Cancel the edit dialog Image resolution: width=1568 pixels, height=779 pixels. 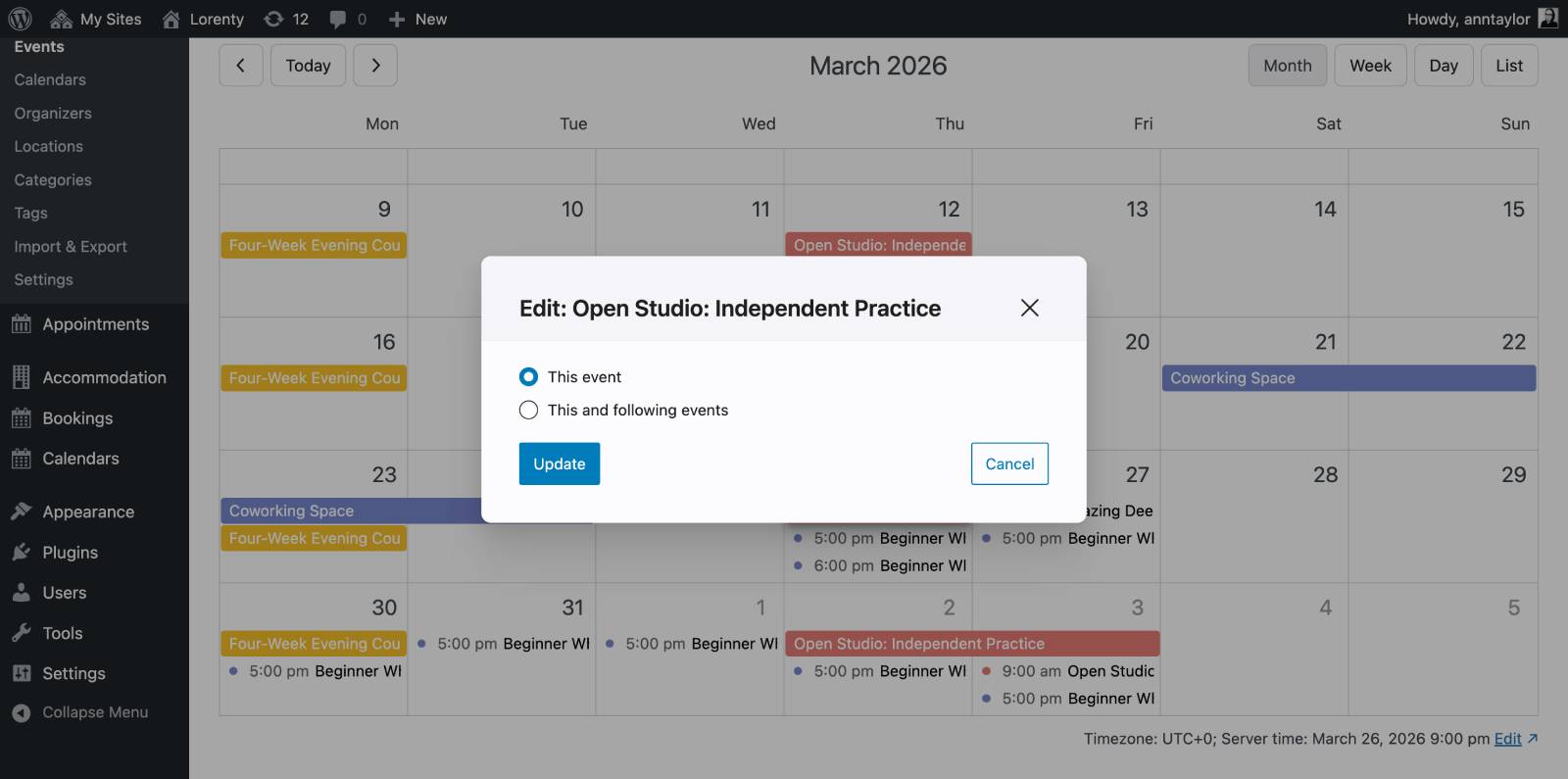tap(1009, 463)
